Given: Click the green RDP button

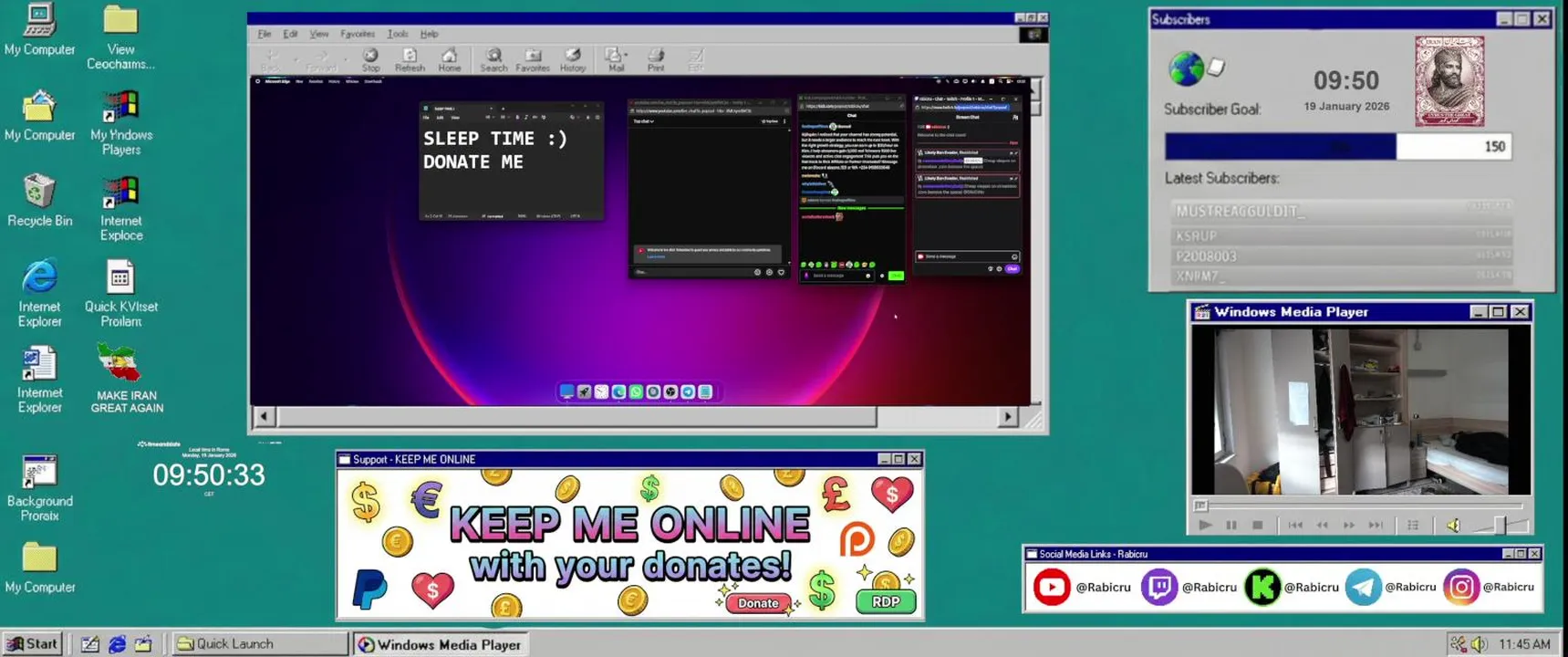Looking at the screenshot, I should tap(886, 601).
